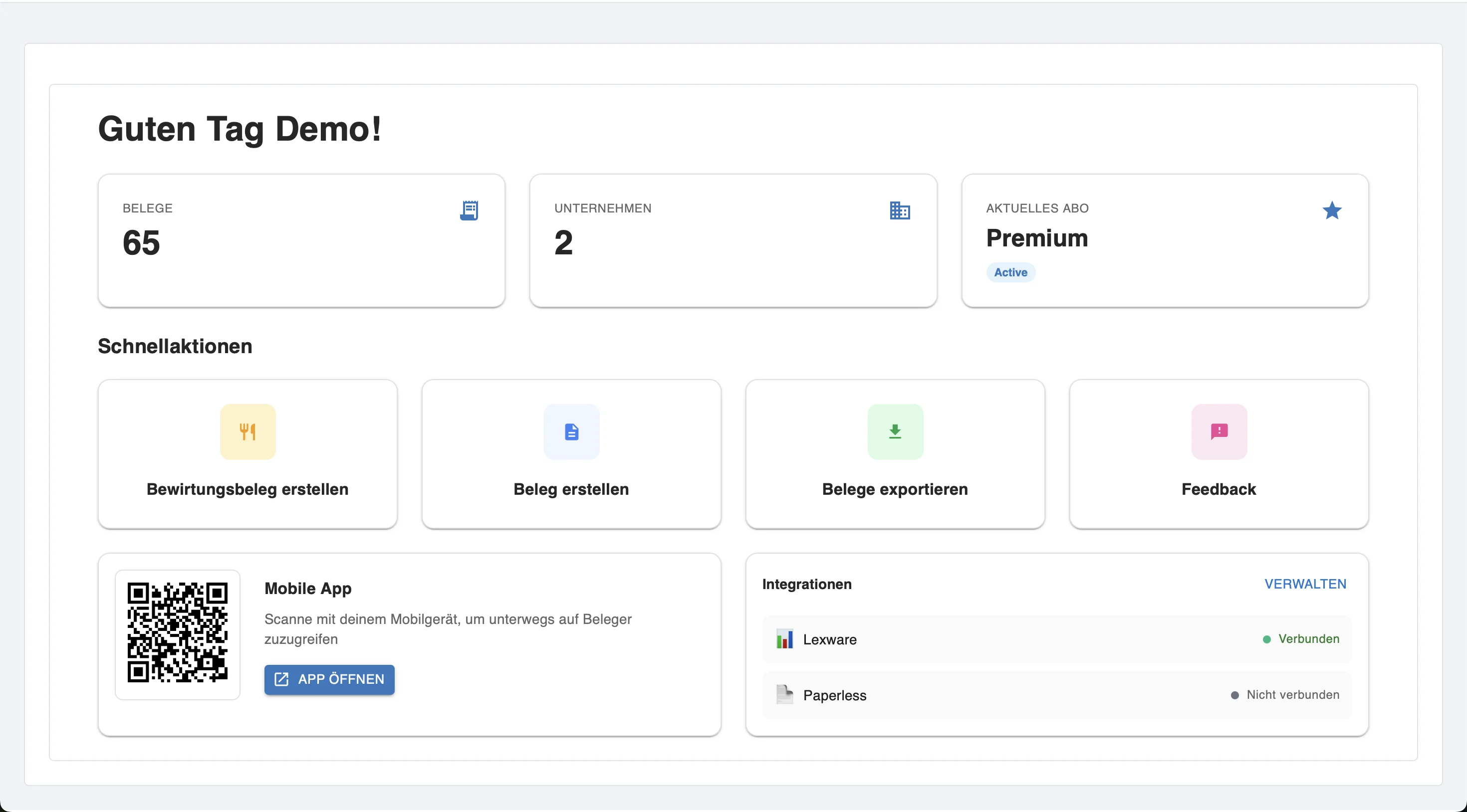
Task: Select the Active status badge under Premium
Action: (x=1010, y=272)
